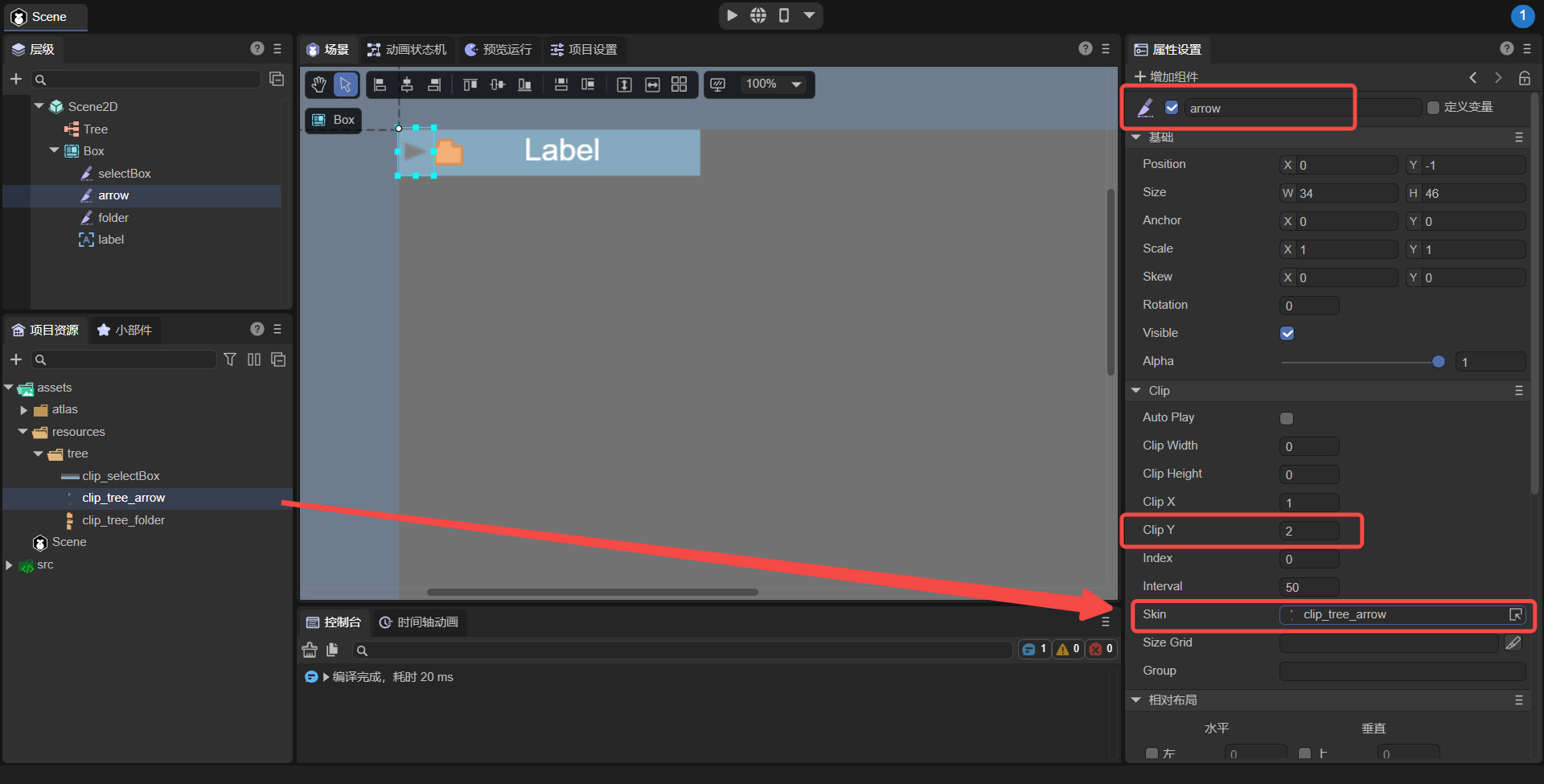The image size is (1544, 784).
Task: Click the 增加组件 button
Action: [x=1166, y=76]
